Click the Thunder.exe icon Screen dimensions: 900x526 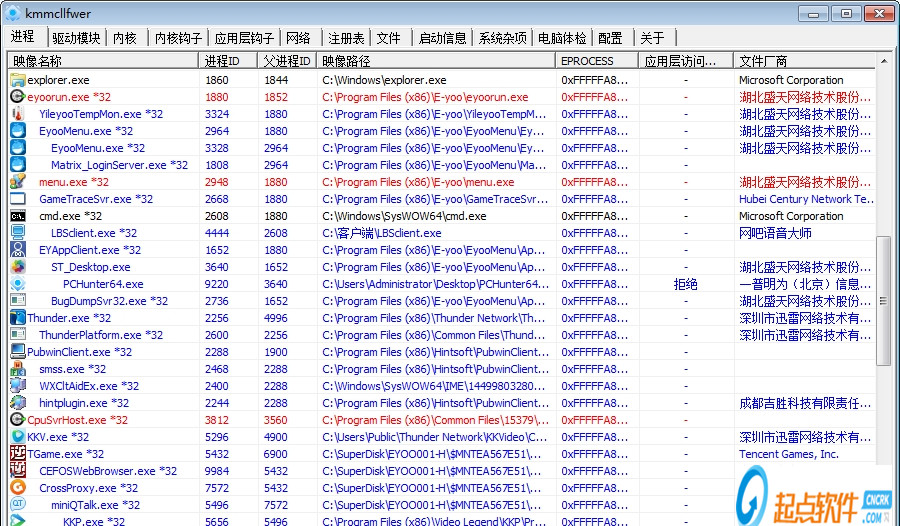tap(18, 318)
